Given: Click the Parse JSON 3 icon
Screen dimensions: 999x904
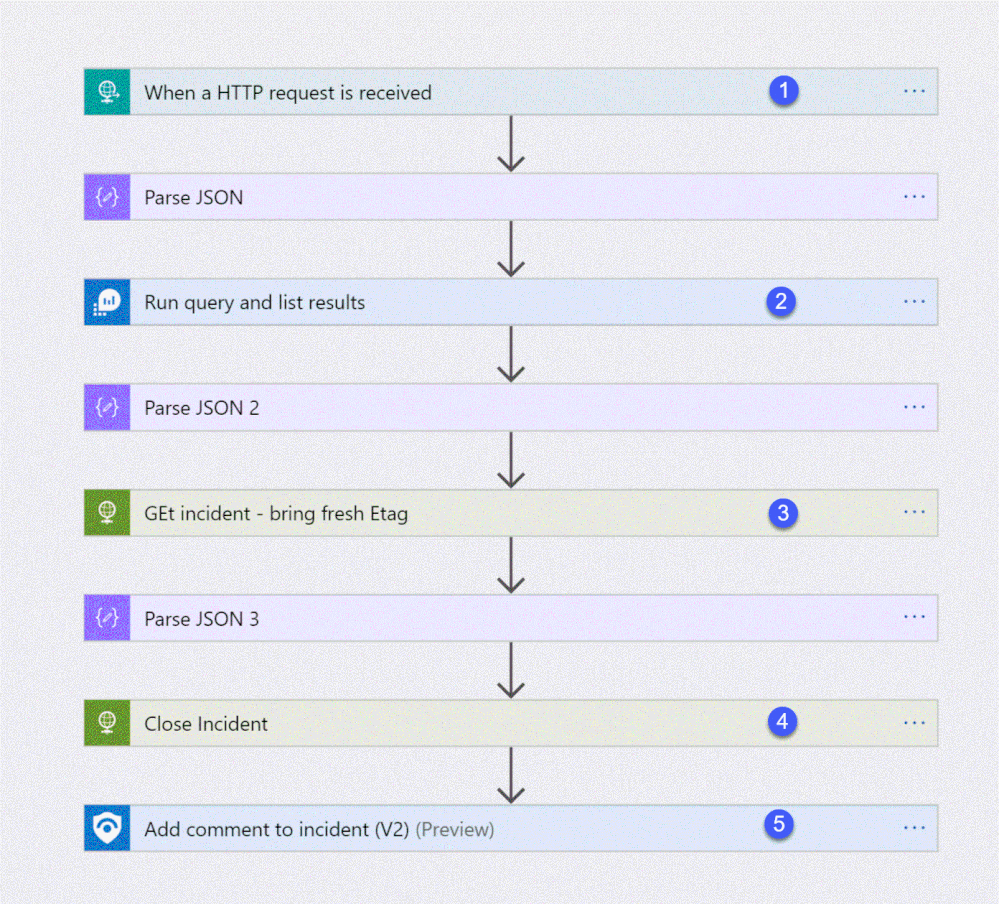Looking at the screenshot, I should point(107,618).
